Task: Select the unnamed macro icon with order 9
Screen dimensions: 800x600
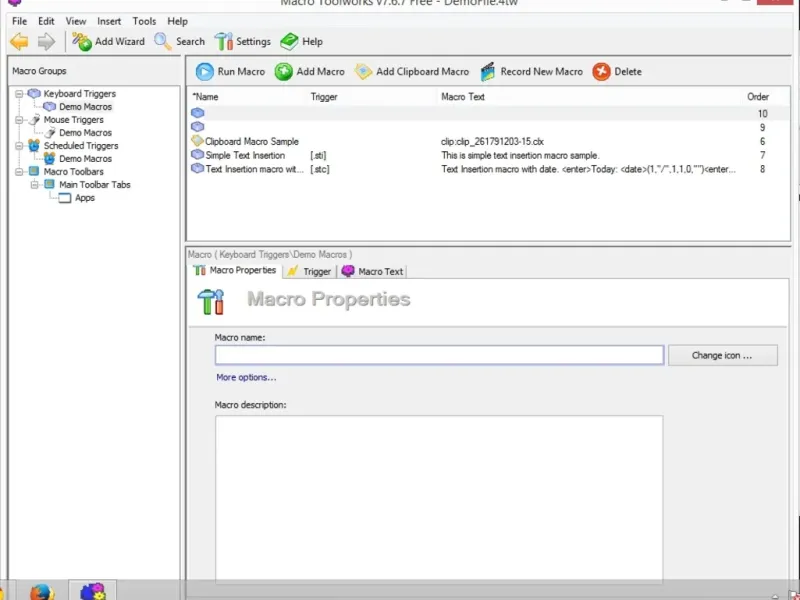Action: (x=197, y=127)
